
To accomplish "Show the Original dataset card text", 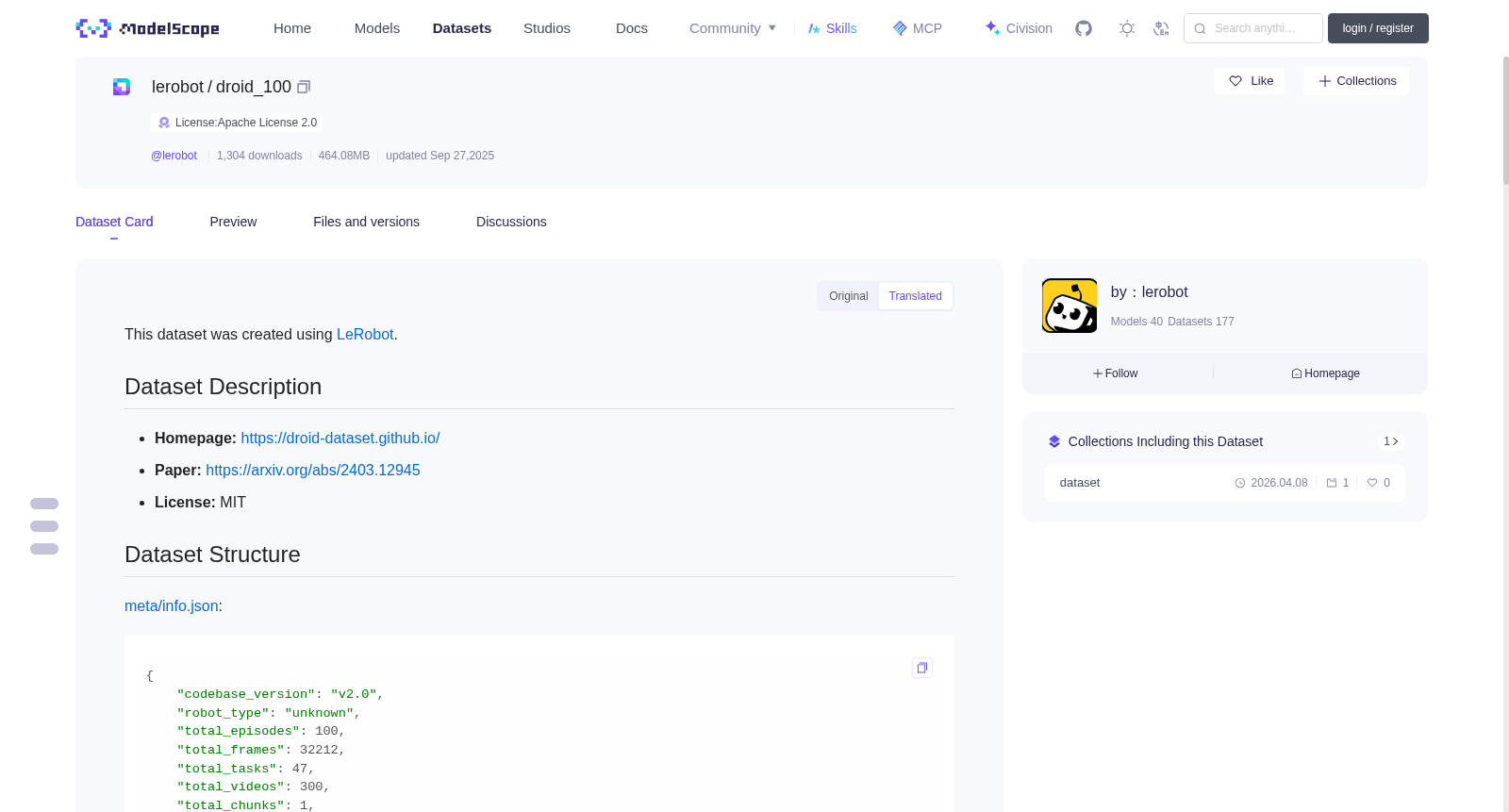I will pyautogui.click(x=849, y=296).
